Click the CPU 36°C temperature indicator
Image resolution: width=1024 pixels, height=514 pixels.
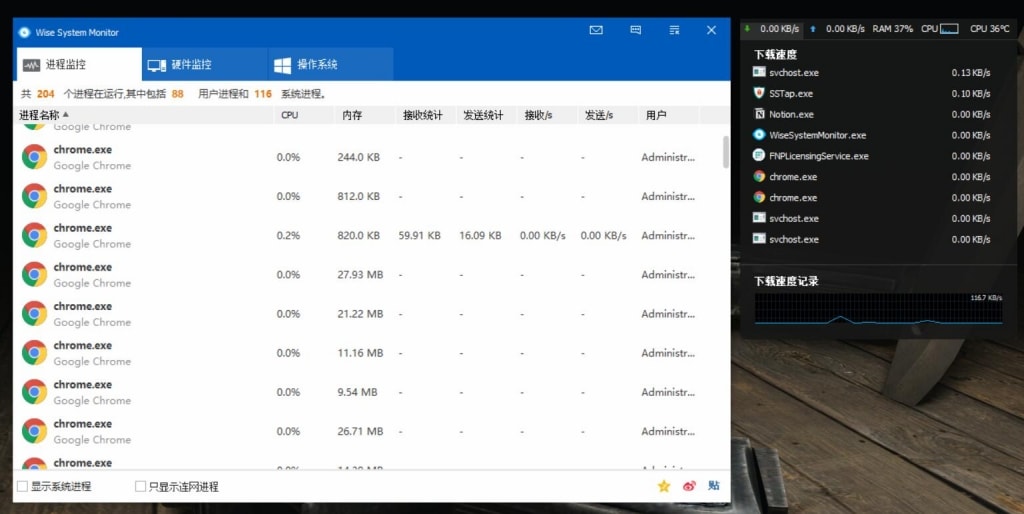coord(989,29)
